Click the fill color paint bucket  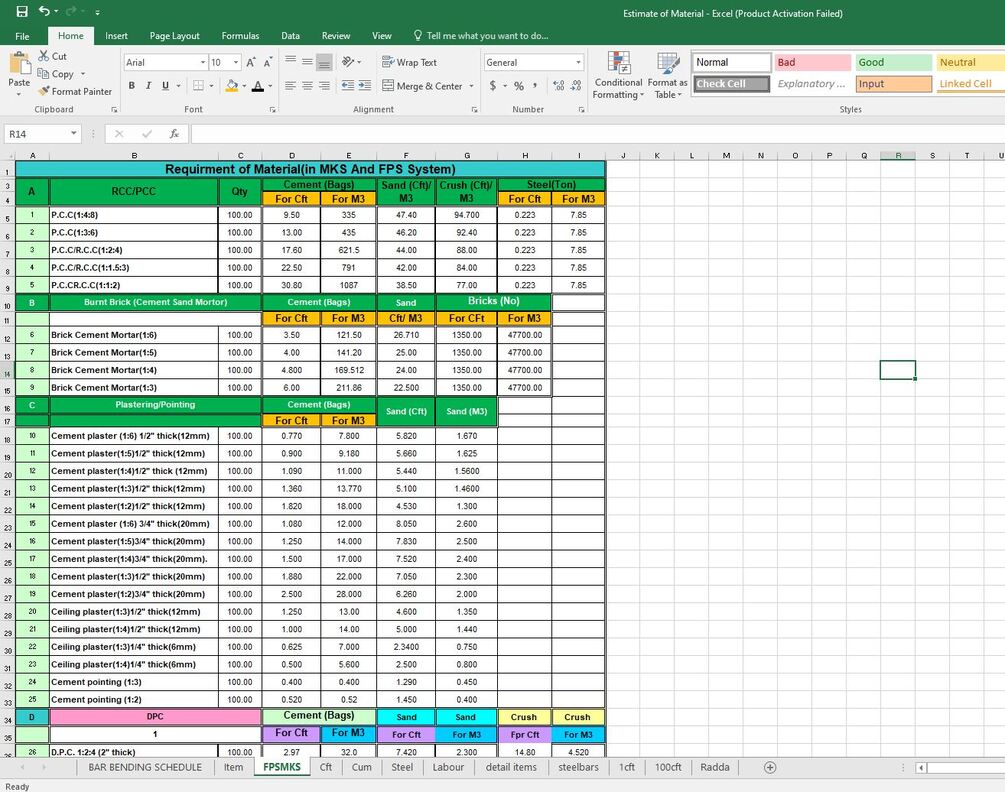click(x=232, y=85)
